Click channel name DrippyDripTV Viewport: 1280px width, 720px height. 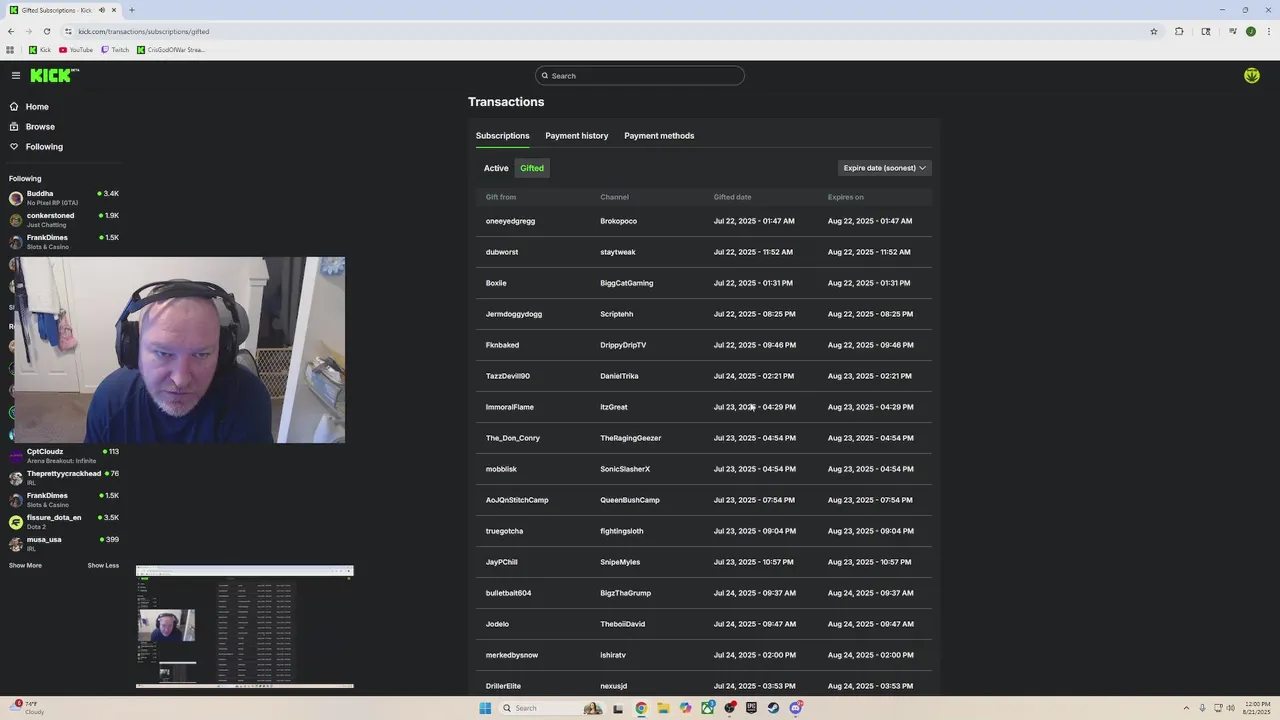point(623,345)
